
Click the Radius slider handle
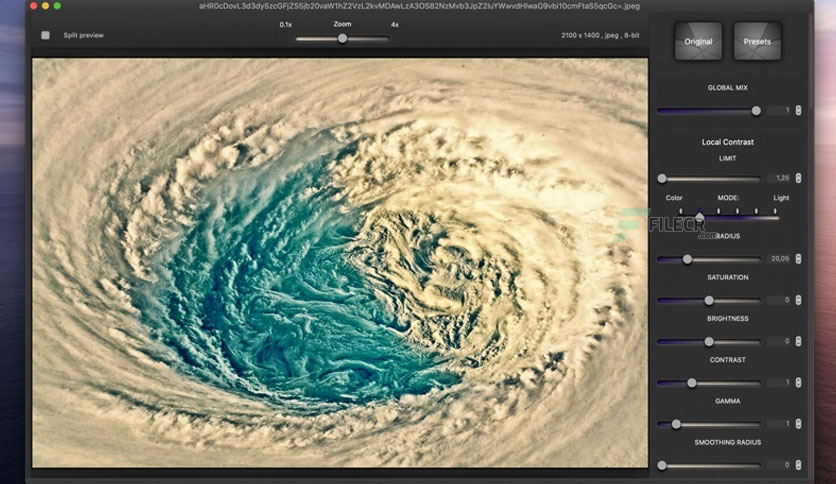tap(687, 259)
